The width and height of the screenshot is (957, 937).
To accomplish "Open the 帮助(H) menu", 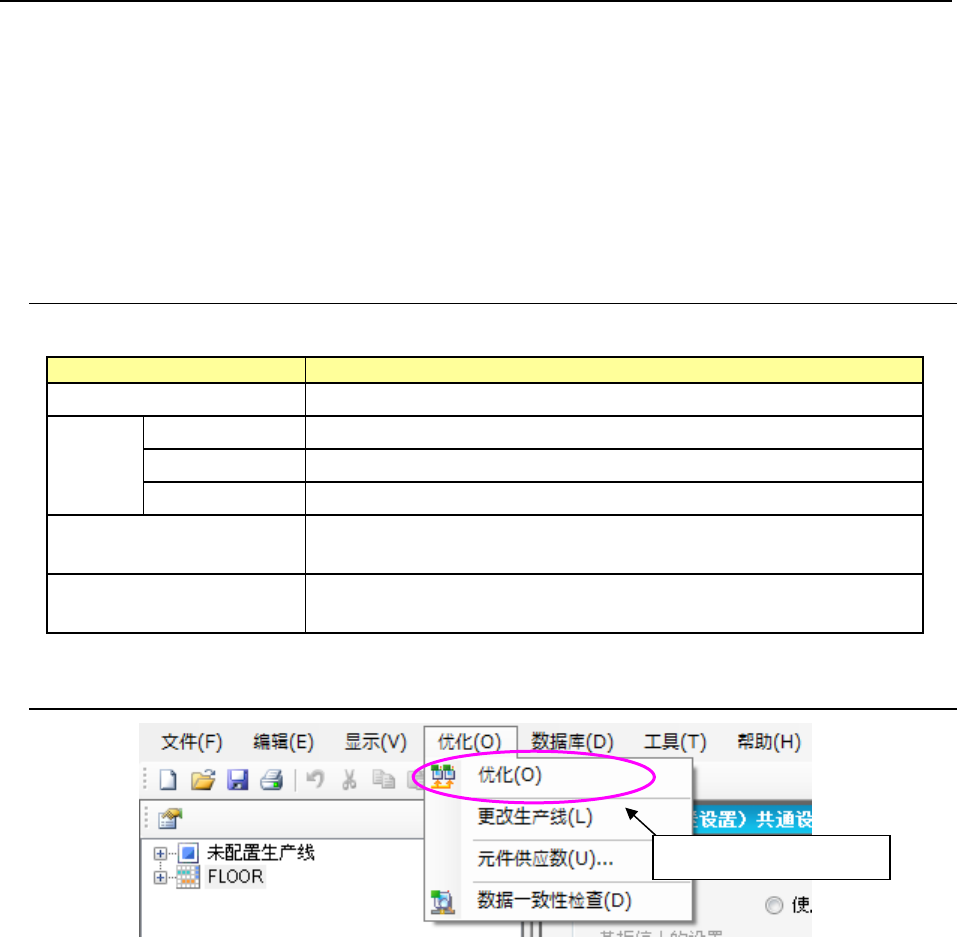I will tap(769, 742).
